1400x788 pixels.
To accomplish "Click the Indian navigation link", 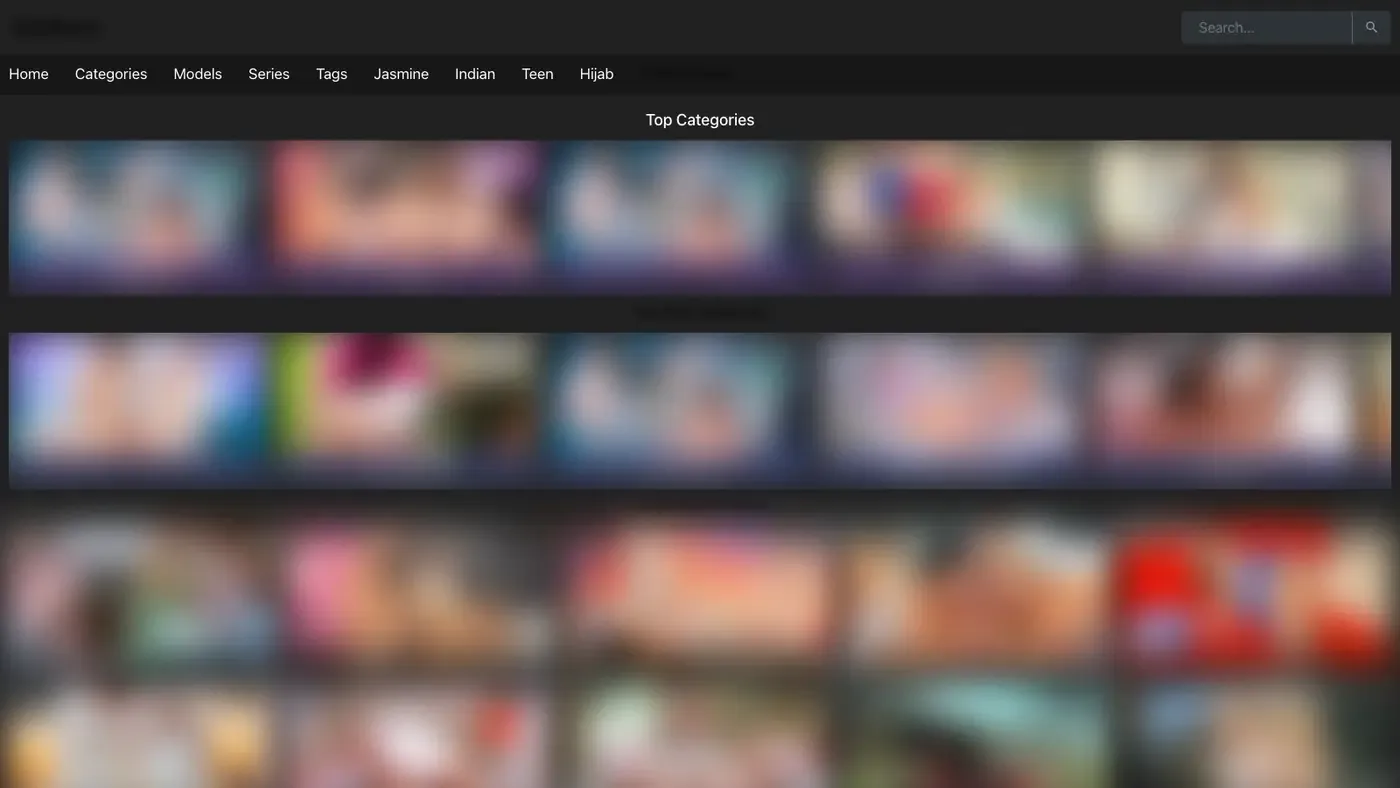I will click(475, 74).
